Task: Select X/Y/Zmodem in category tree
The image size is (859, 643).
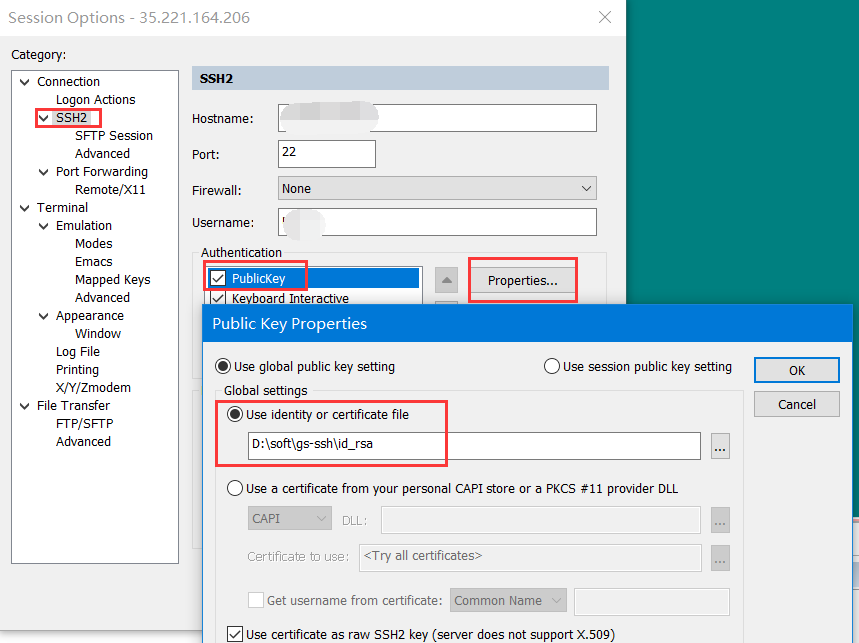Action: click(93, 388)
